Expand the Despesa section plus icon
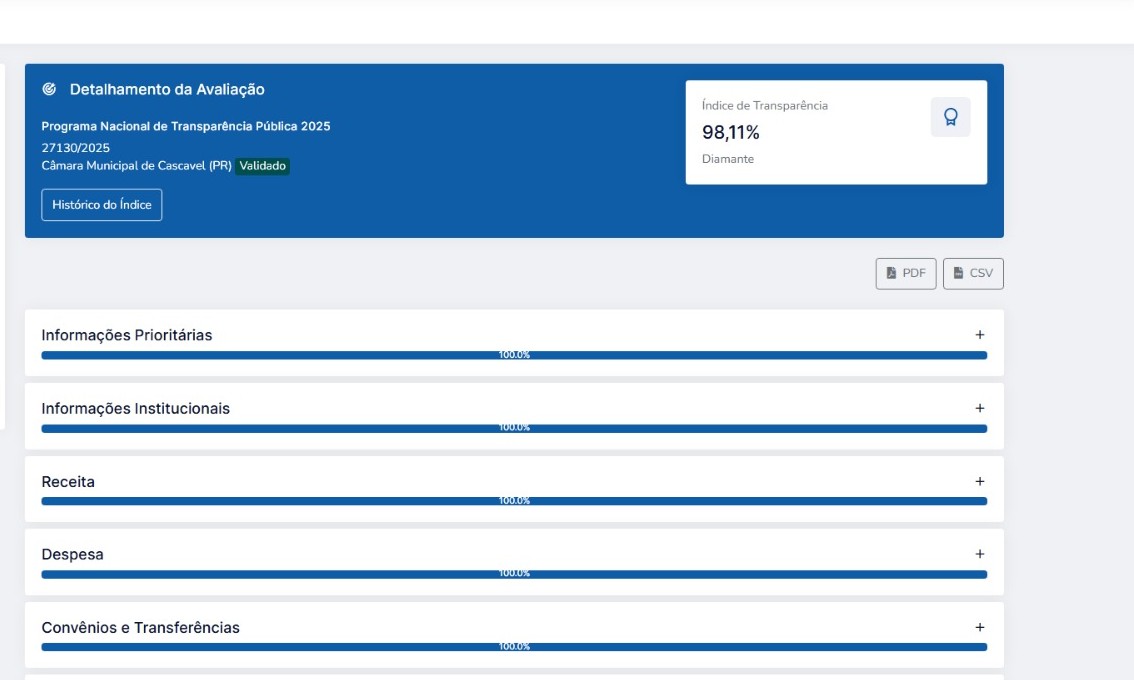This screenshot has width=1134, height=680. click(x=979, y=554)
